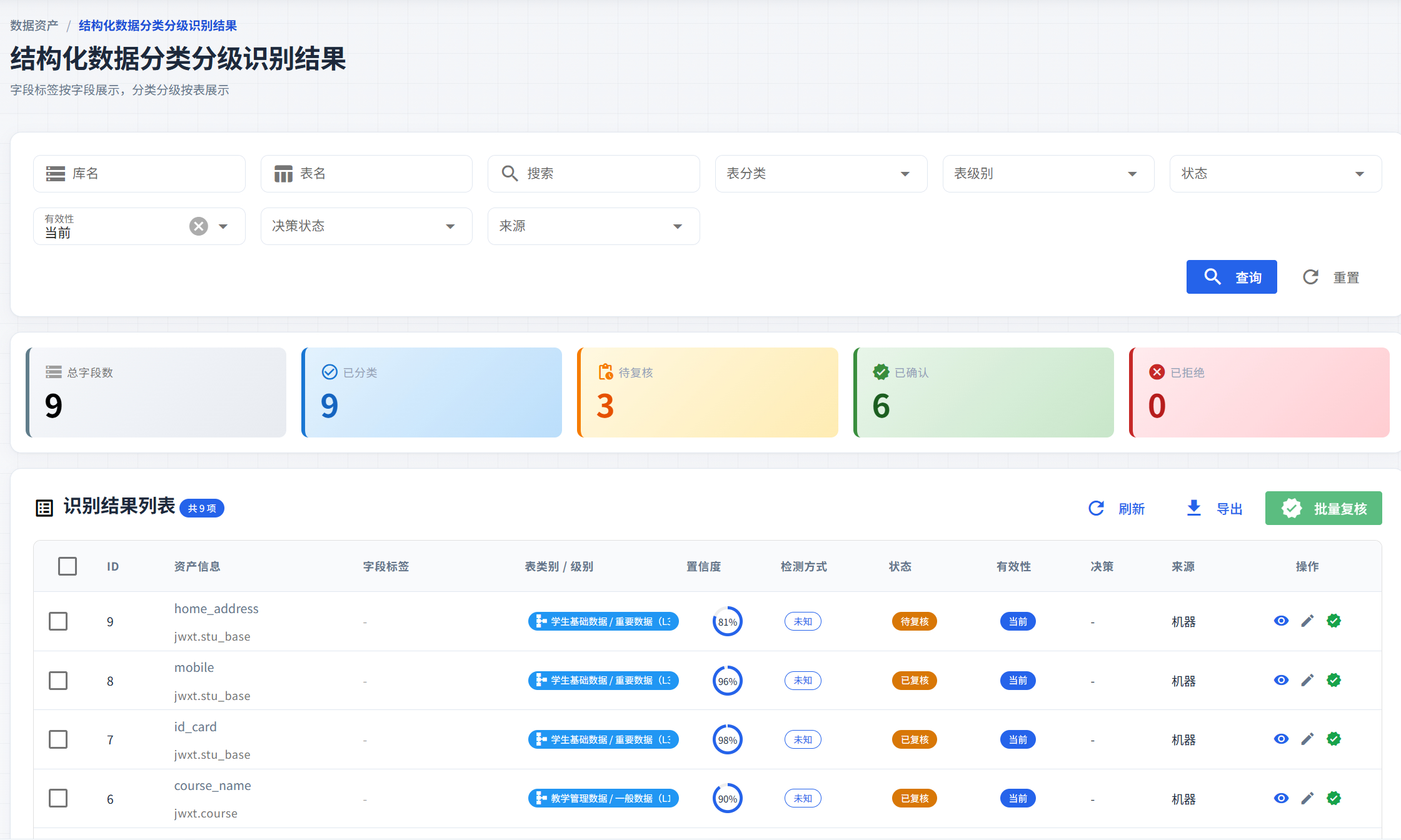Click the view eye icon for home_address row
The width and height of the screenshot is (1401, 840).
pos(1281,621)
